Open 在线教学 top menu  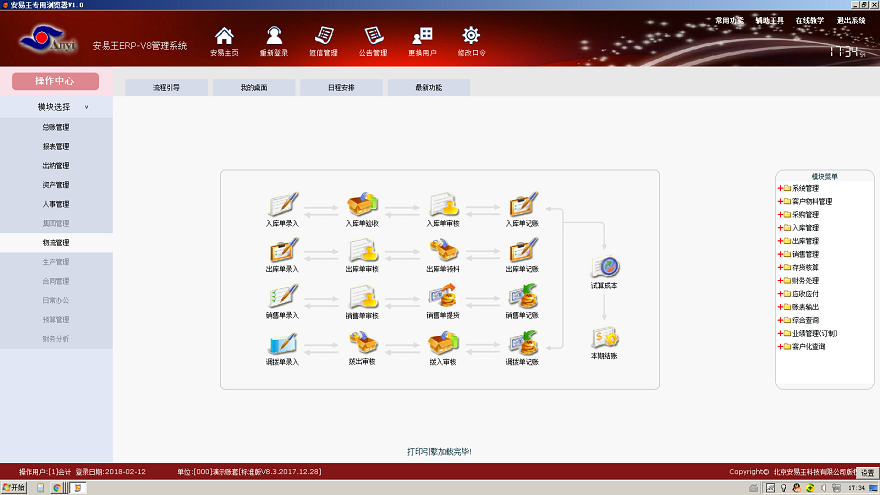(x=810, y=20)
